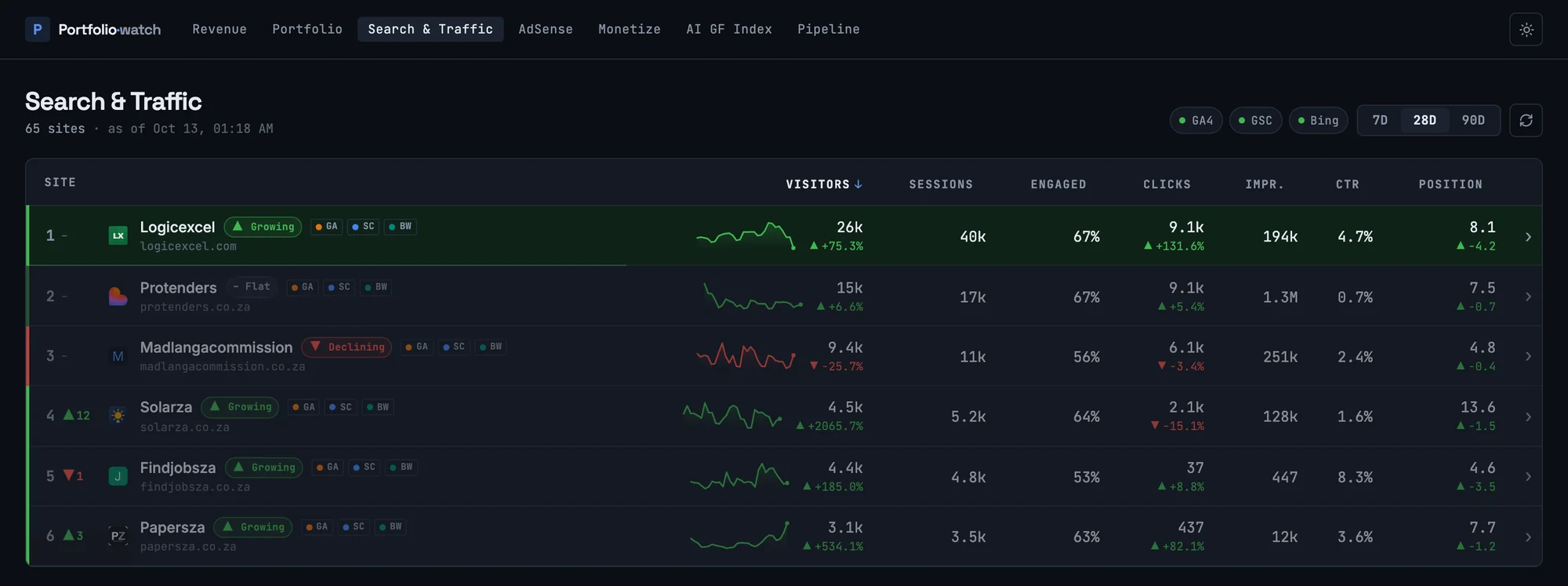
Task: Click the SC badge in Logicexcel row
Action: (363, 227)
